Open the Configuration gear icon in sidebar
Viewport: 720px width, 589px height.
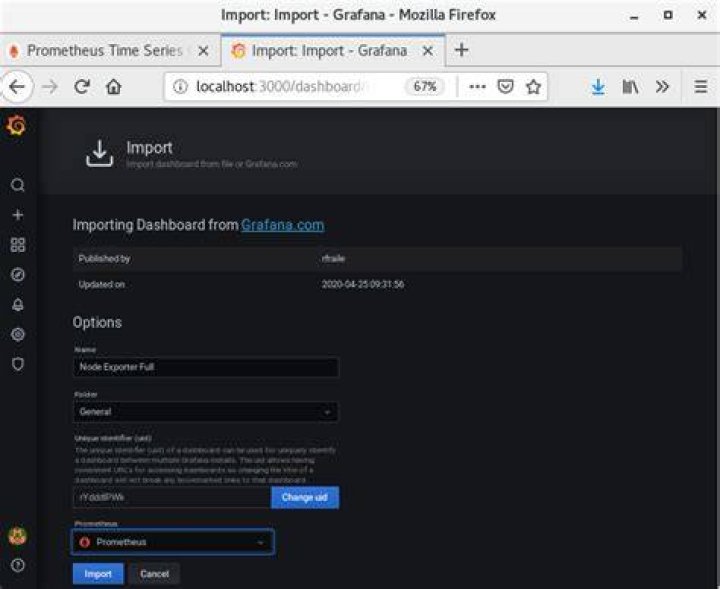click(17, 334)
